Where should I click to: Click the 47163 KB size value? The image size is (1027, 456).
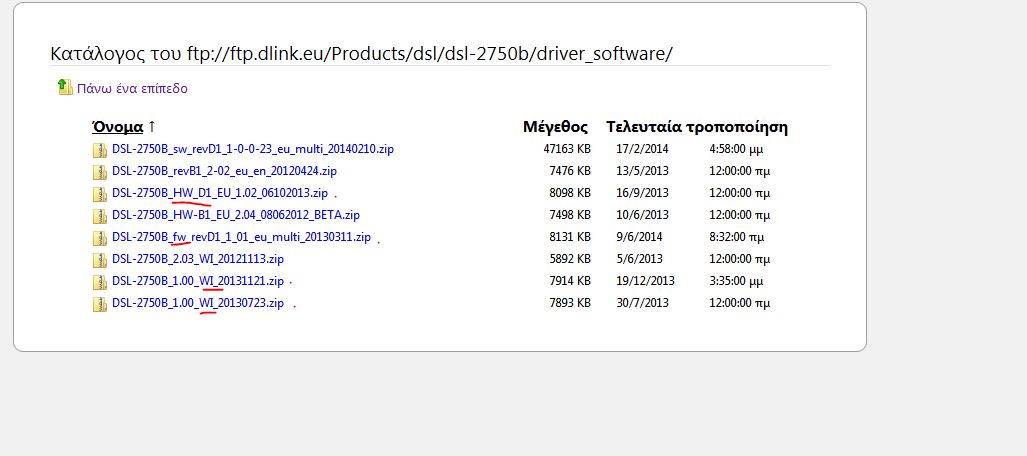coord(567,149)
